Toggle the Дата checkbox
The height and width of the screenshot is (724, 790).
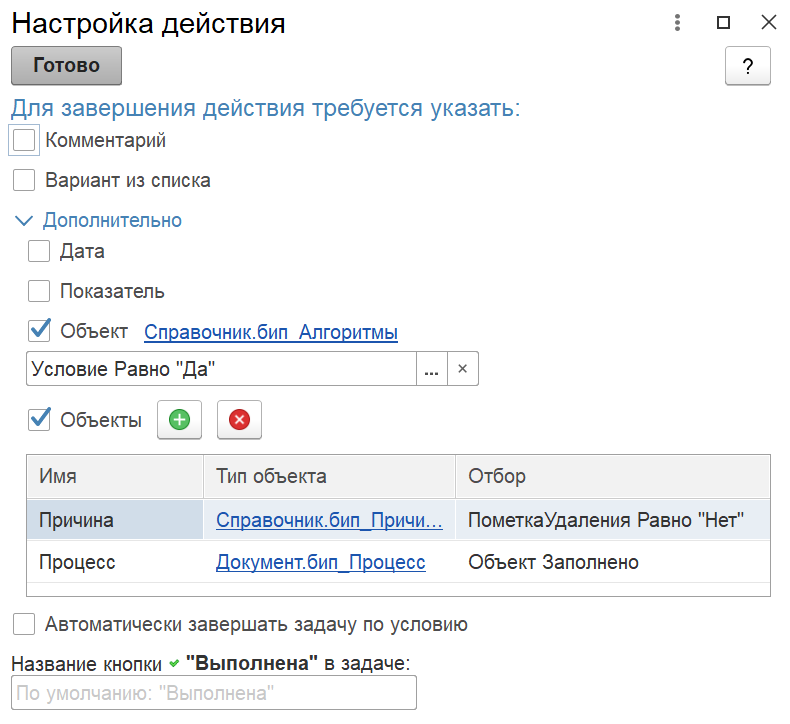pos(39,251)
